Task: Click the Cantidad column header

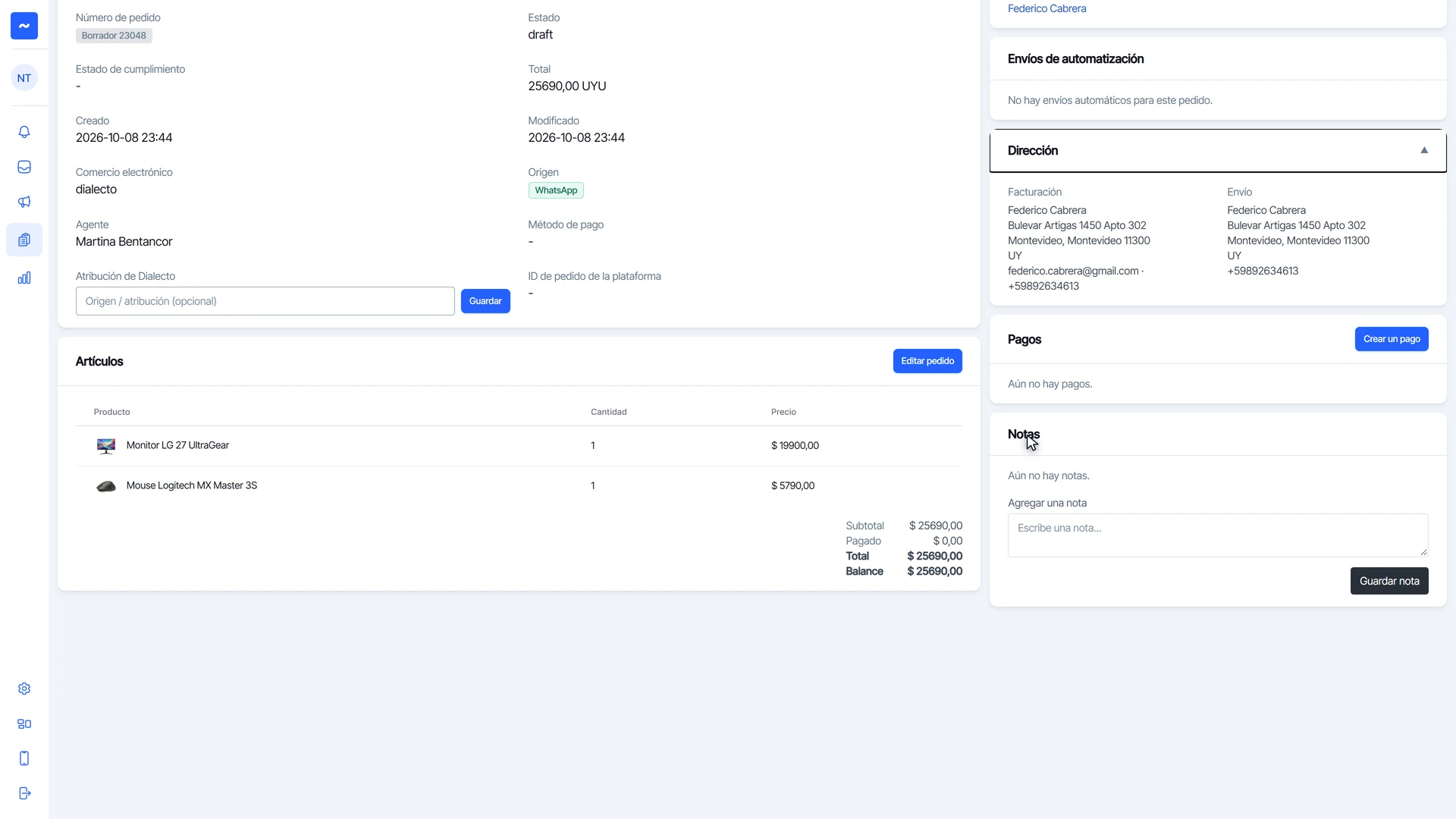Action: [608, 412]
